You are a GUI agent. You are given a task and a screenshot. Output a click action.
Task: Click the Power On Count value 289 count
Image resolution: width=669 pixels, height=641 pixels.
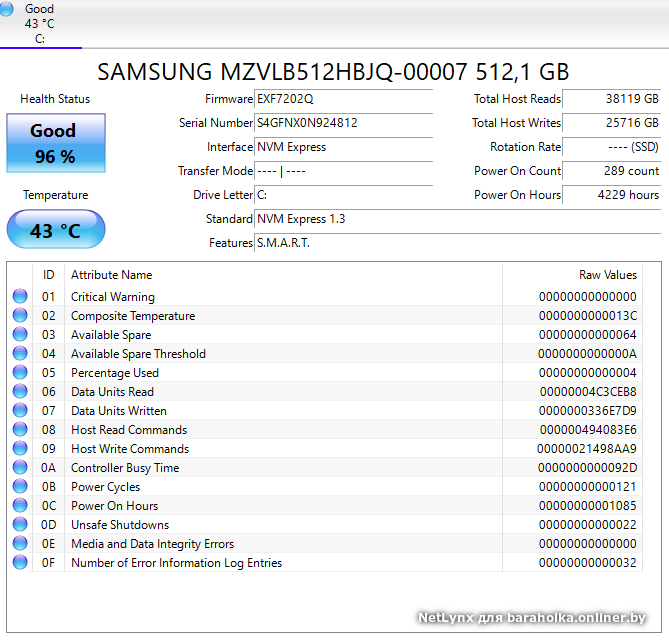611,171
